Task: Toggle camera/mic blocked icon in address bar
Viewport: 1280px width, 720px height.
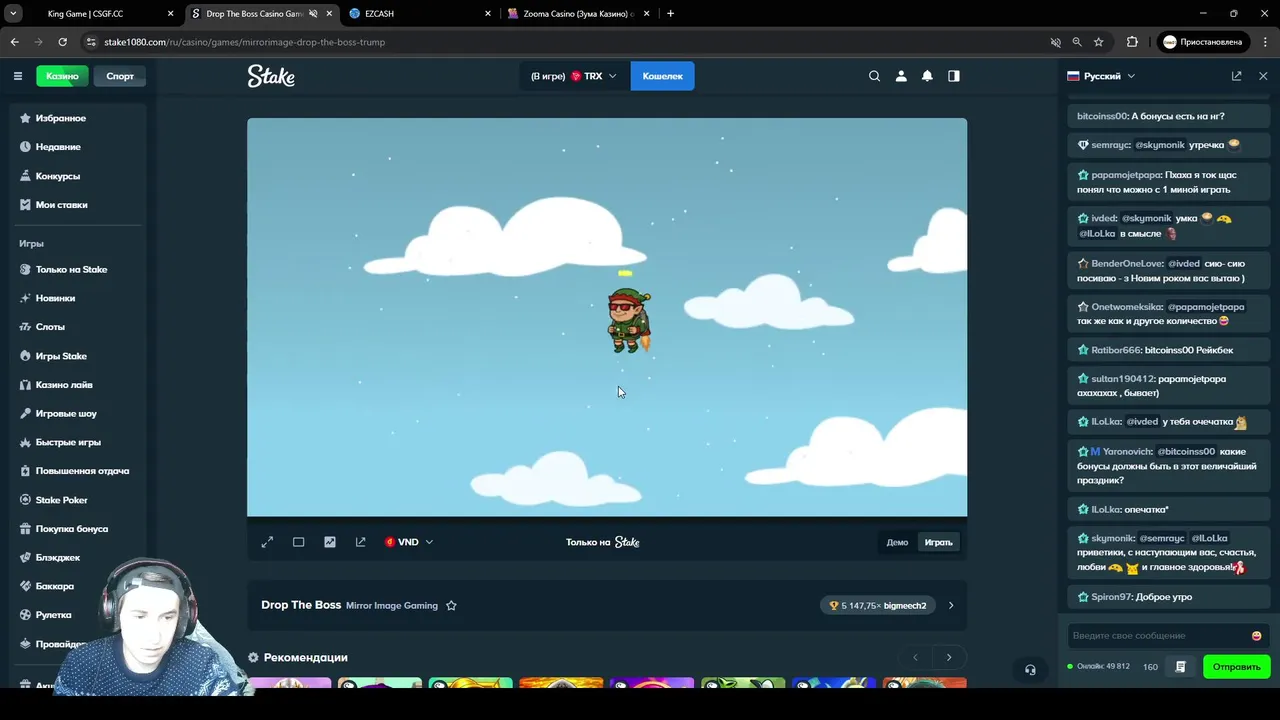Action: tap(1055, 42)
